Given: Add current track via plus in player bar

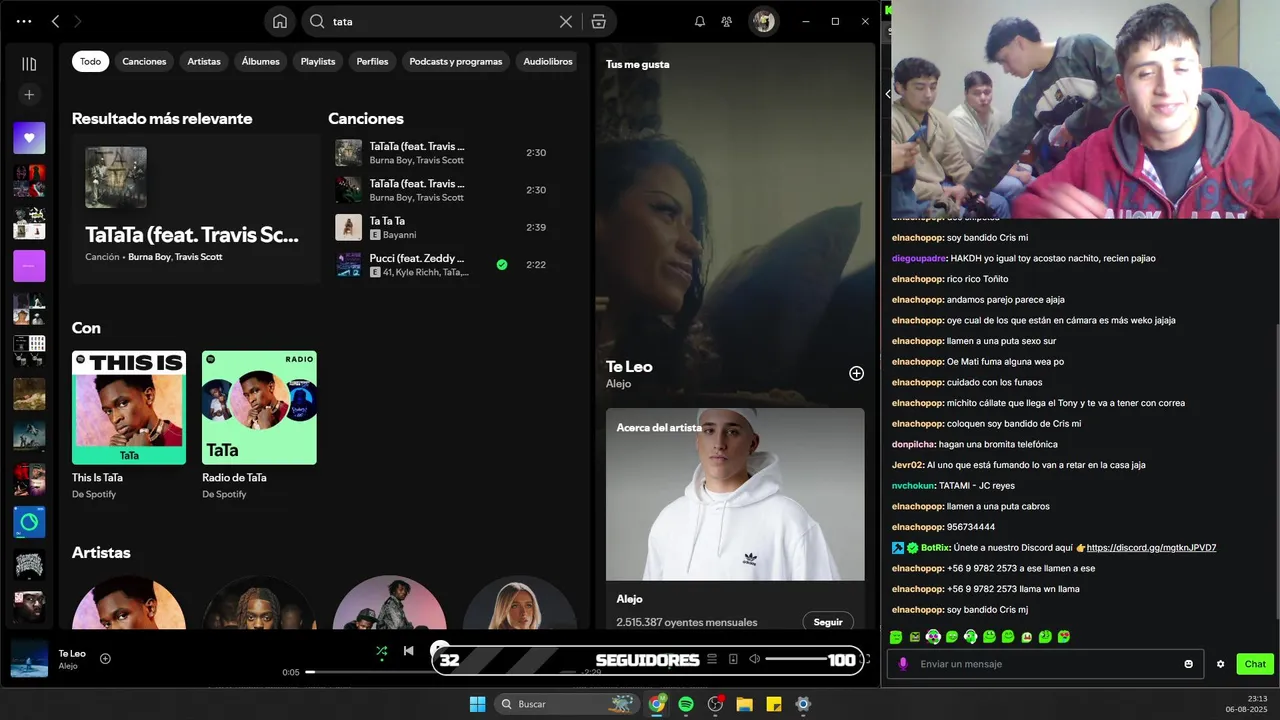Looking at the screenshot, I should [105, 658].
